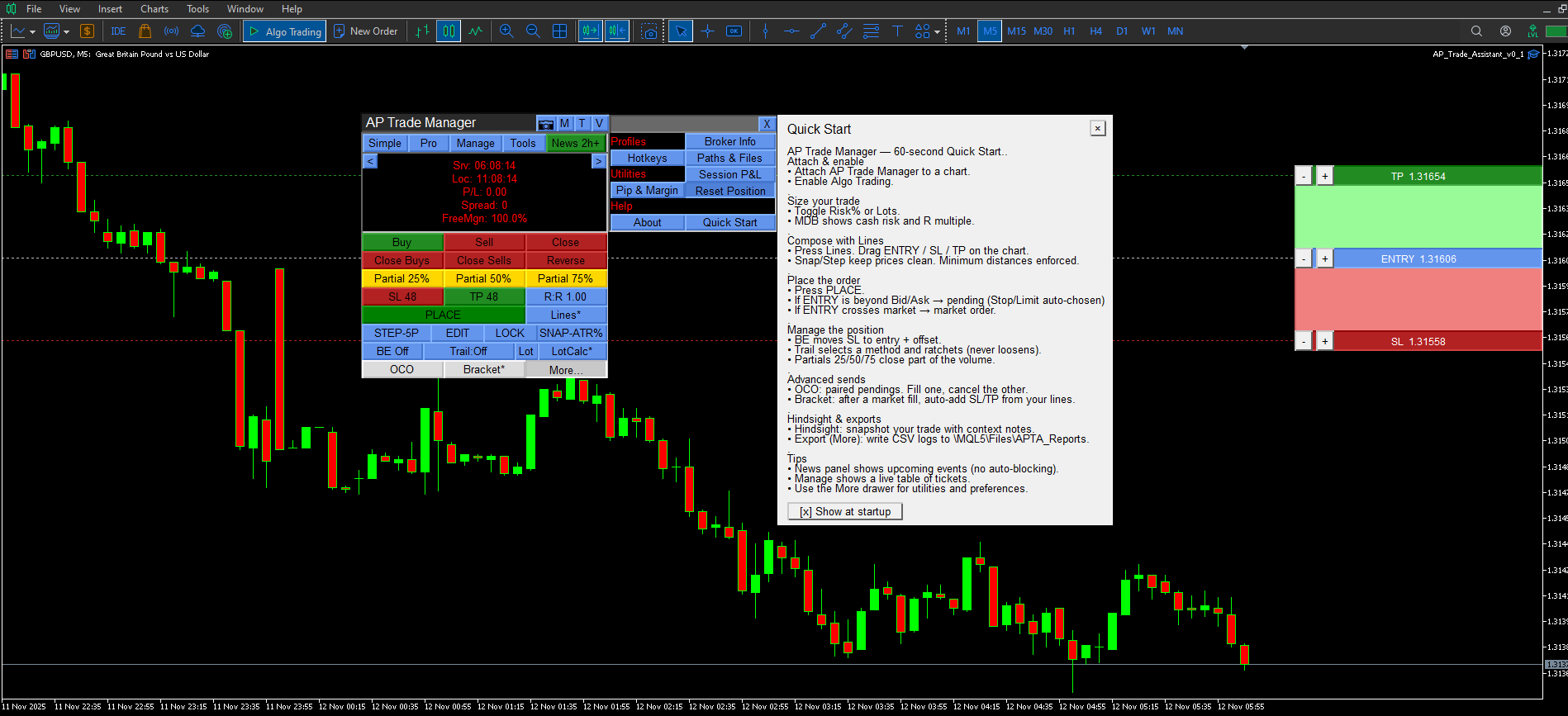The image size is (1568, 716).
Task: Switch to the Manage tab
Action: (475, 143)
